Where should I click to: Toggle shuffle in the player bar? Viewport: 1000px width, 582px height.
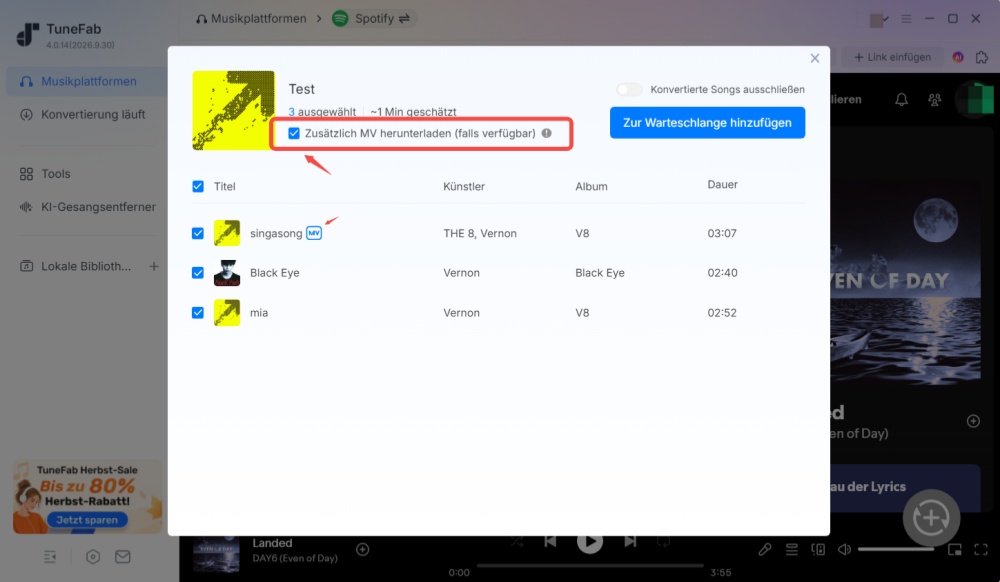tap(517, 541)
